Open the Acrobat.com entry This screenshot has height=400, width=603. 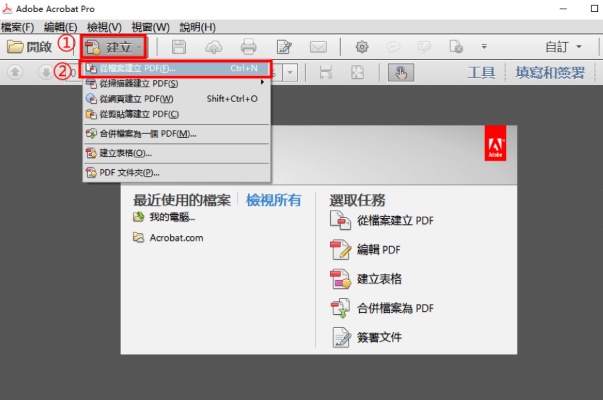[176, 238]
